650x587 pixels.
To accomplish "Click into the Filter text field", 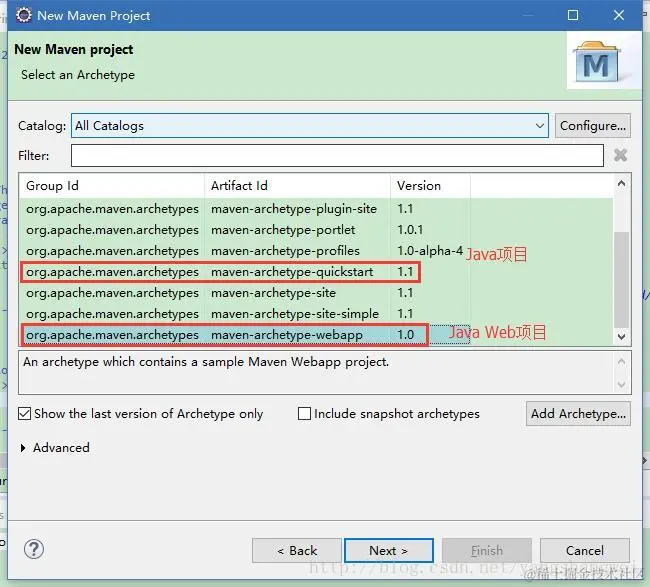I will coord(337,155).
